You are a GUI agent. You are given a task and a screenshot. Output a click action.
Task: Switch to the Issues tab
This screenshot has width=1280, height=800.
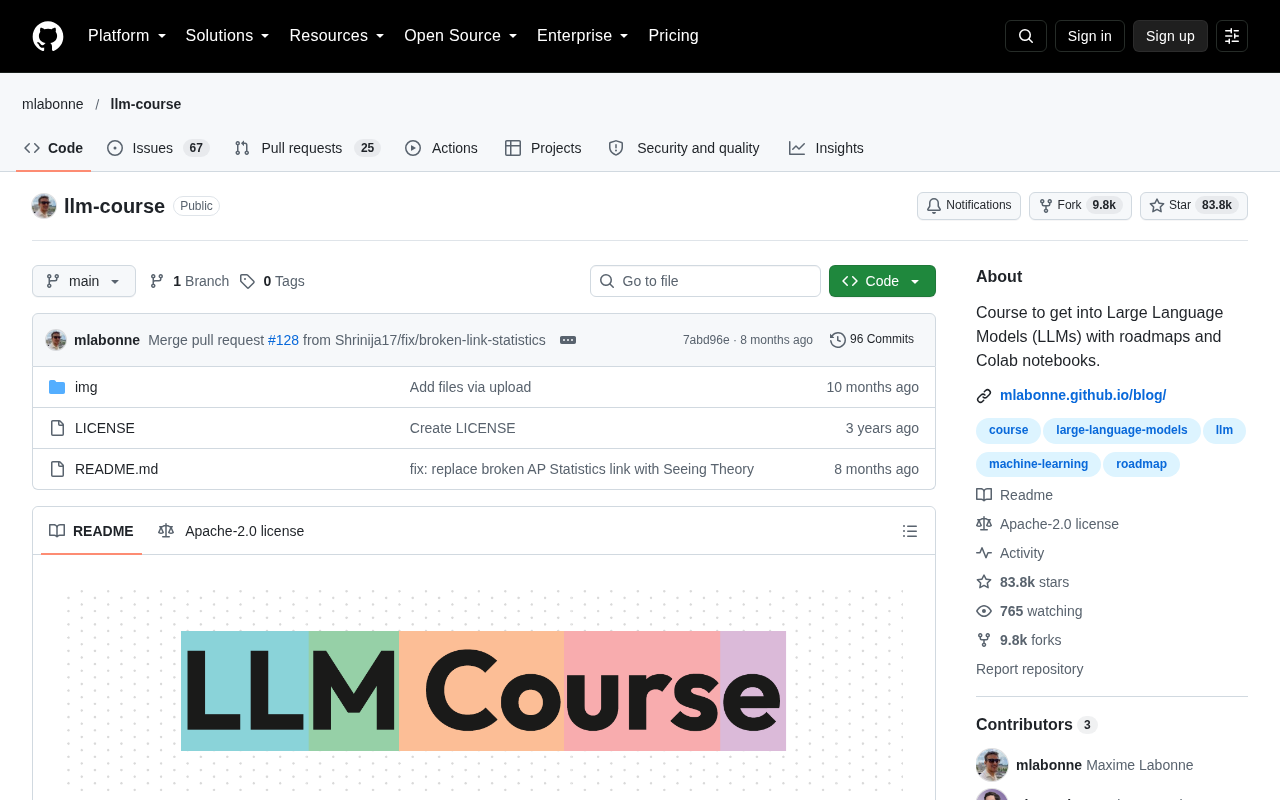[158, 148]
